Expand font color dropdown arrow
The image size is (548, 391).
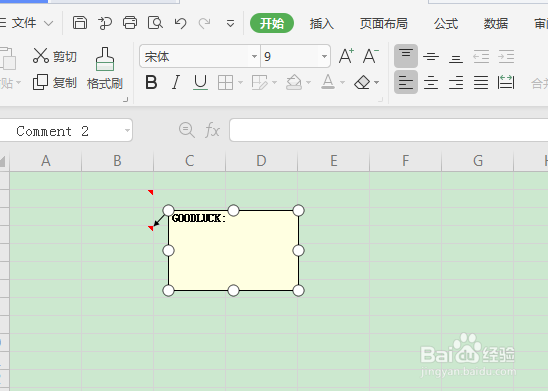click(x=342, y=83)
